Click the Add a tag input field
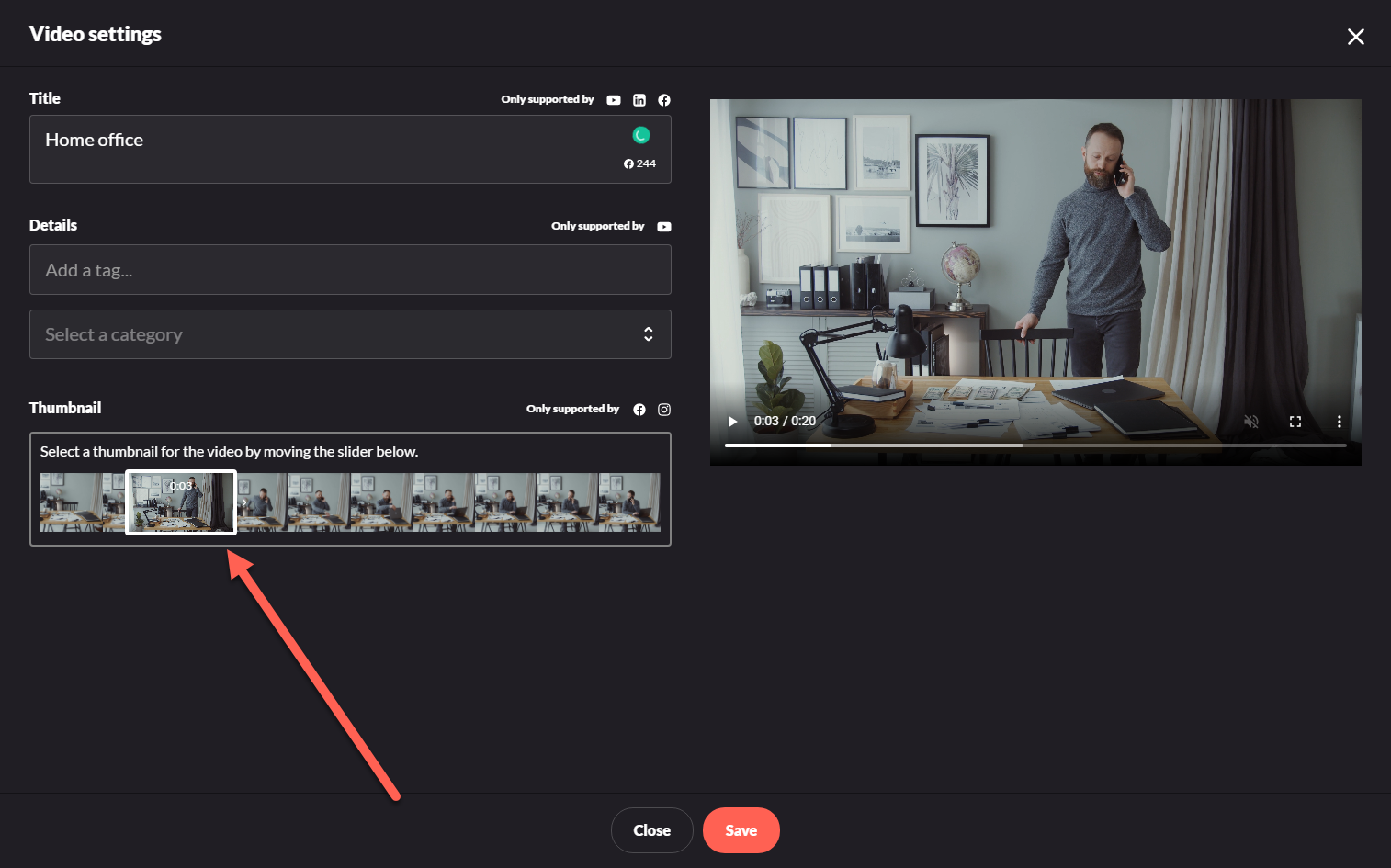Viewport: 1391px width, 868px height. (350, 270)
